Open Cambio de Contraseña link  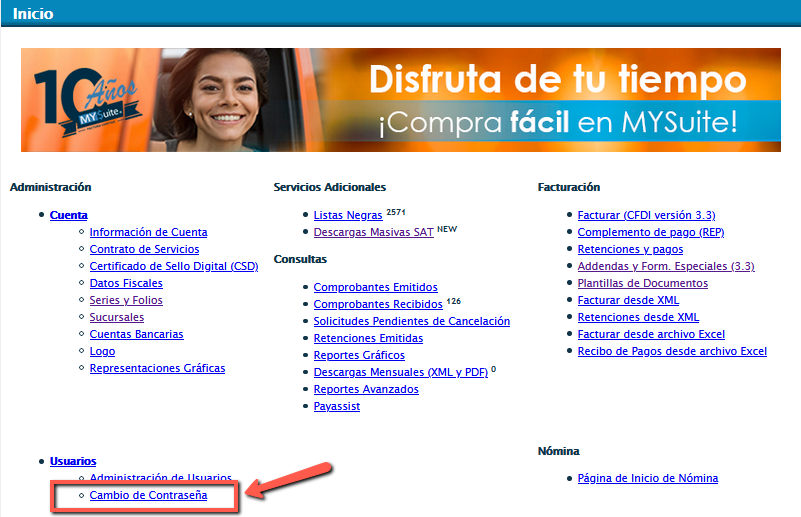(x=148, y=495)
